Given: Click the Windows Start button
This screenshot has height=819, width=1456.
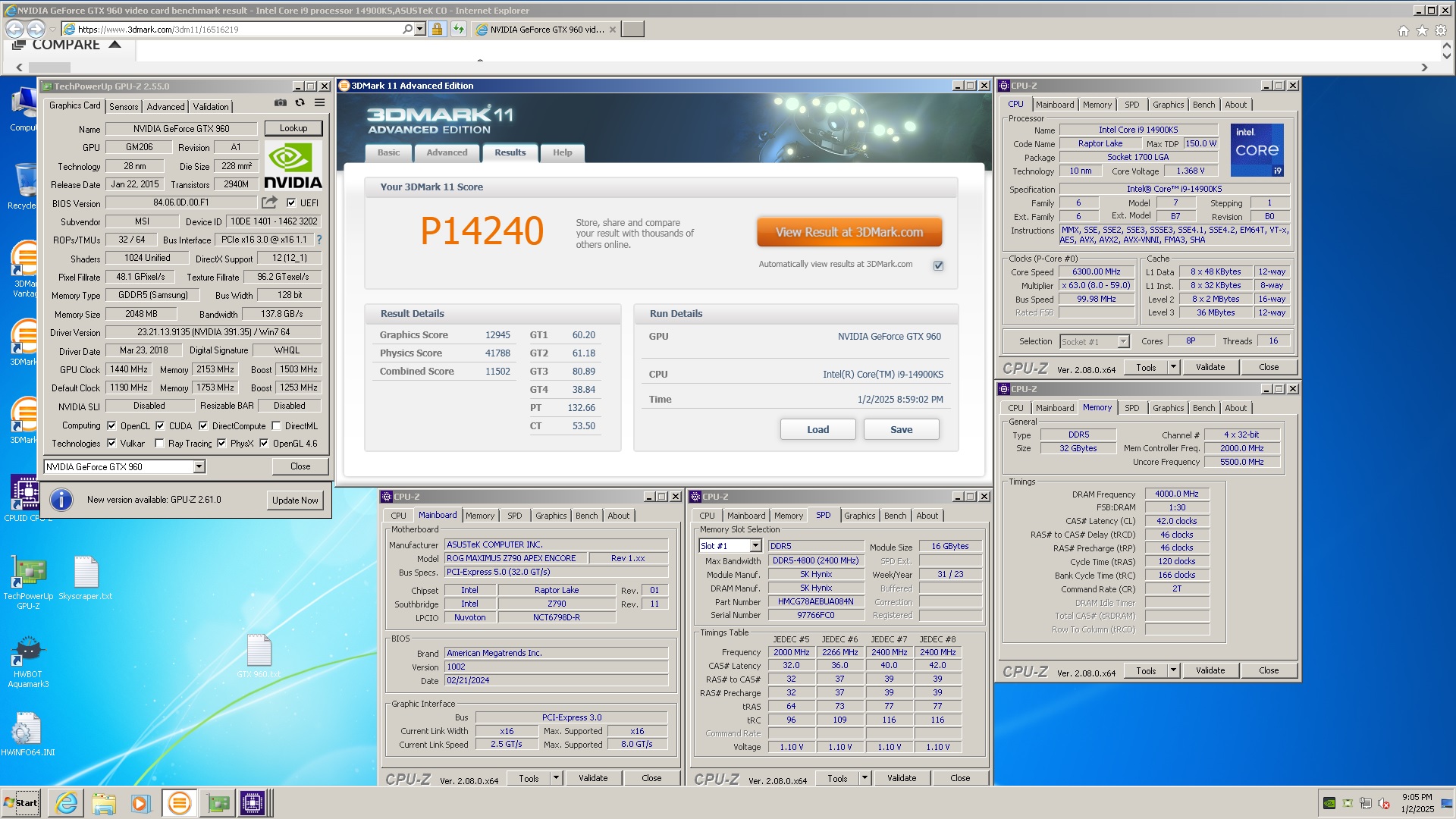Looking at the screenshot, I should tap(20, 803).
